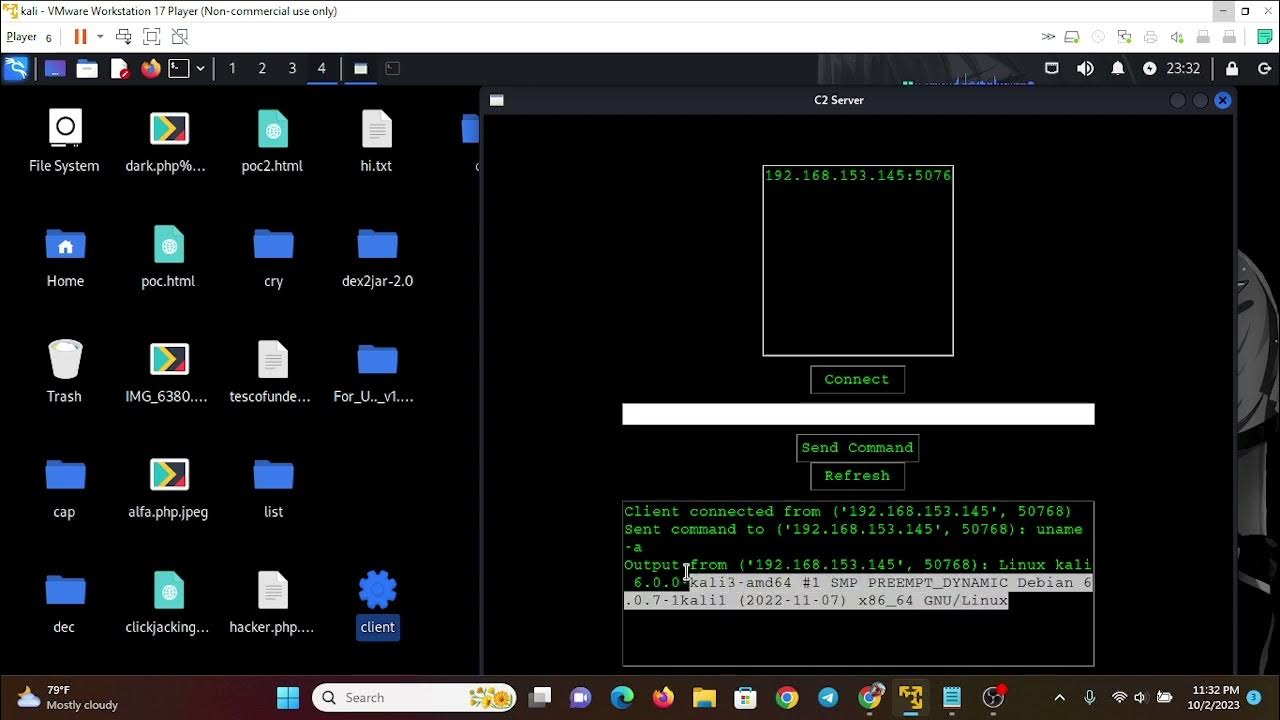Image resolution: width=1280 pixels, height=720 pixels.
Task: Select the File System desktop icon
Action: [64, 141]
